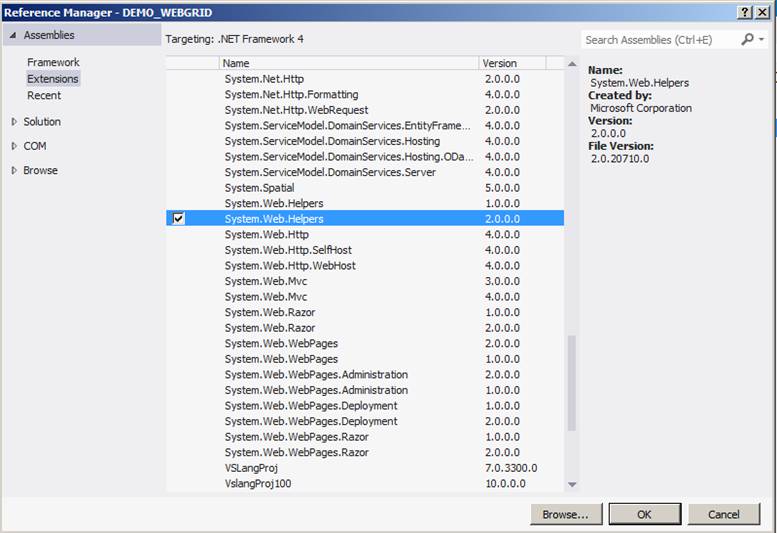
Task: Select System.Net.Http.WebRequest row
Action: tap(365, 110)
